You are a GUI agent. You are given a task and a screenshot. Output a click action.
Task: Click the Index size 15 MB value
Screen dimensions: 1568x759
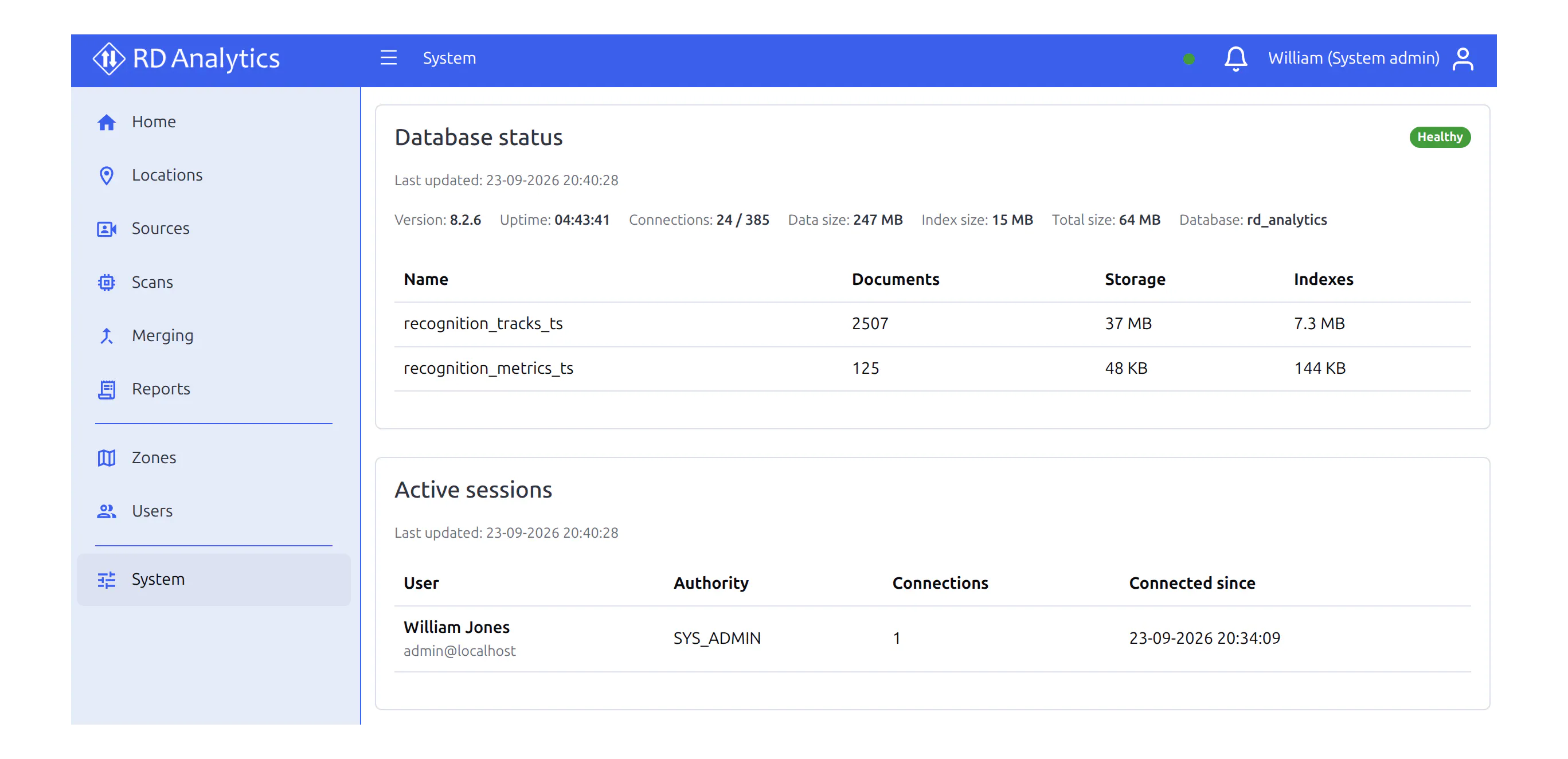1012,220
